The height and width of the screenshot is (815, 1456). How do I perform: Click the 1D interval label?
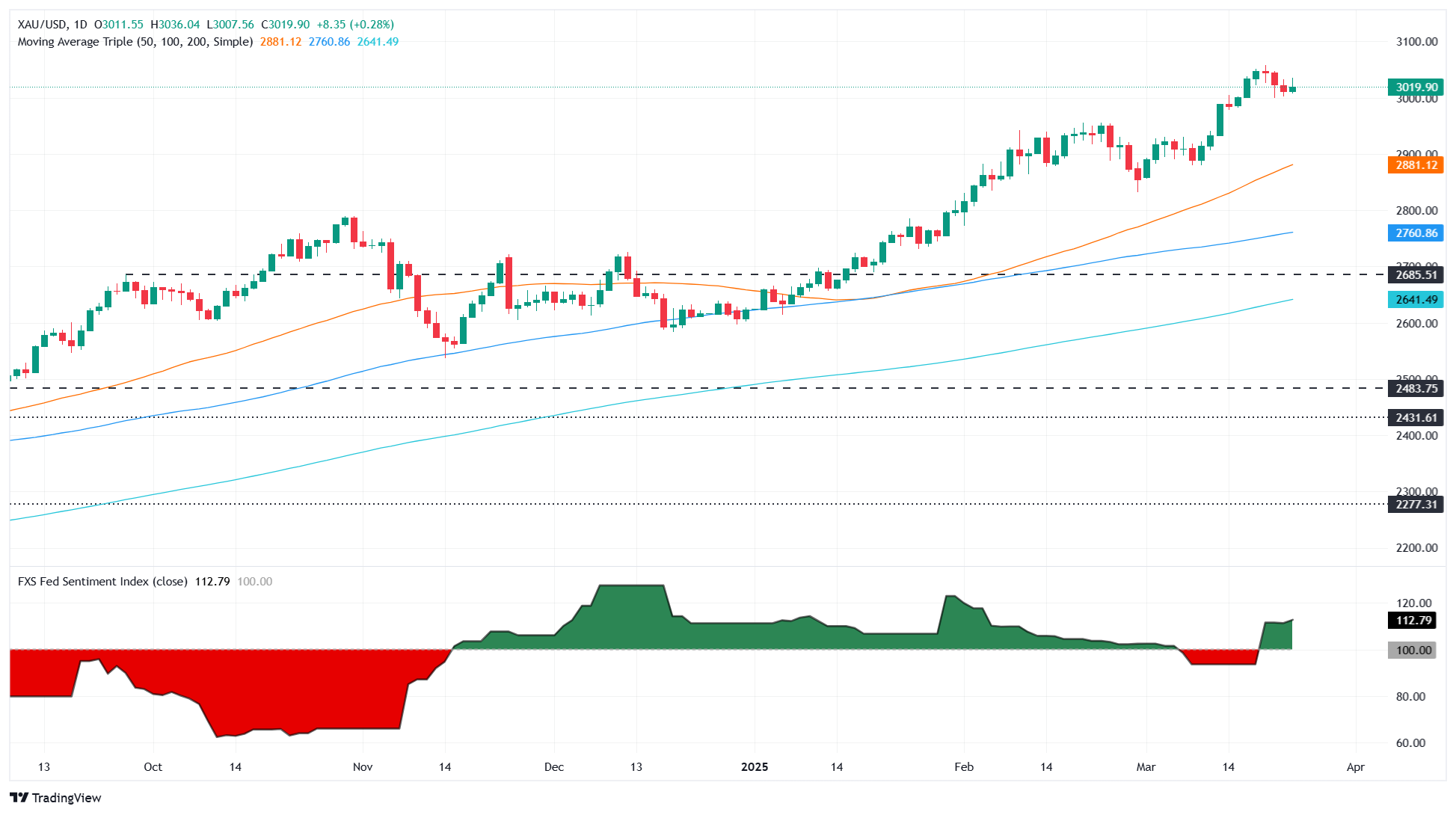coord(80,25)
